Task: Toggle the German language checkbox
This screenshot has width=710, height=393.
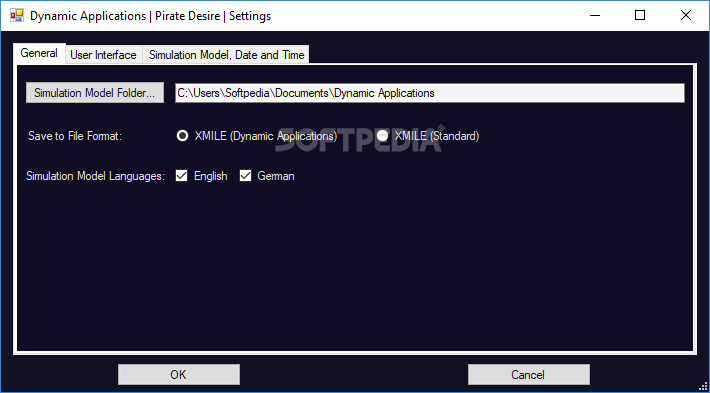Action: 245,176
